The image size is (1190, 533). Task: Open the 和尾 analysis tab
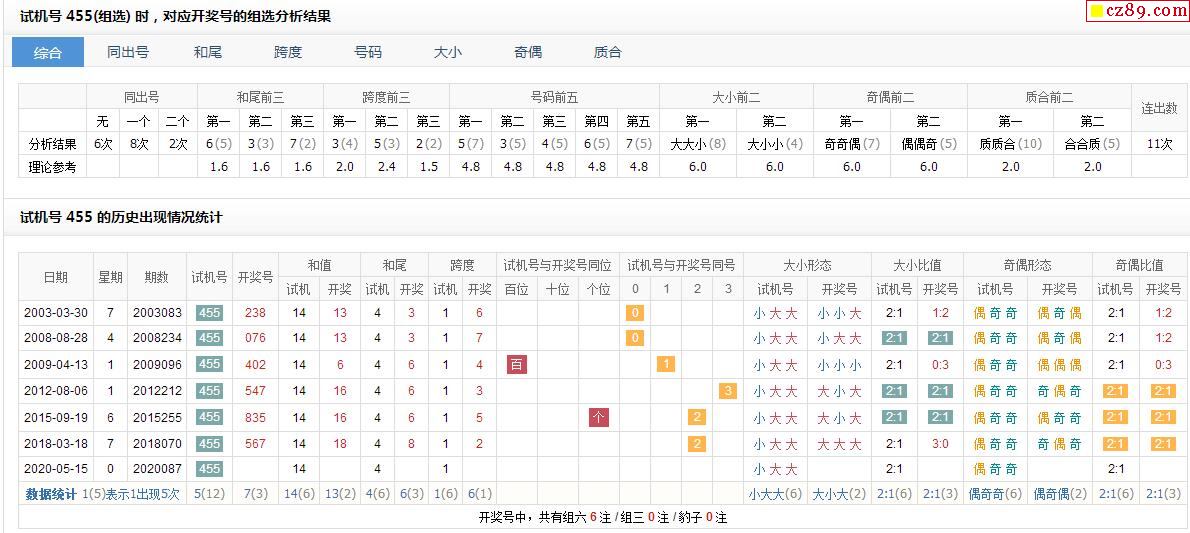click(x=208, y=52)
